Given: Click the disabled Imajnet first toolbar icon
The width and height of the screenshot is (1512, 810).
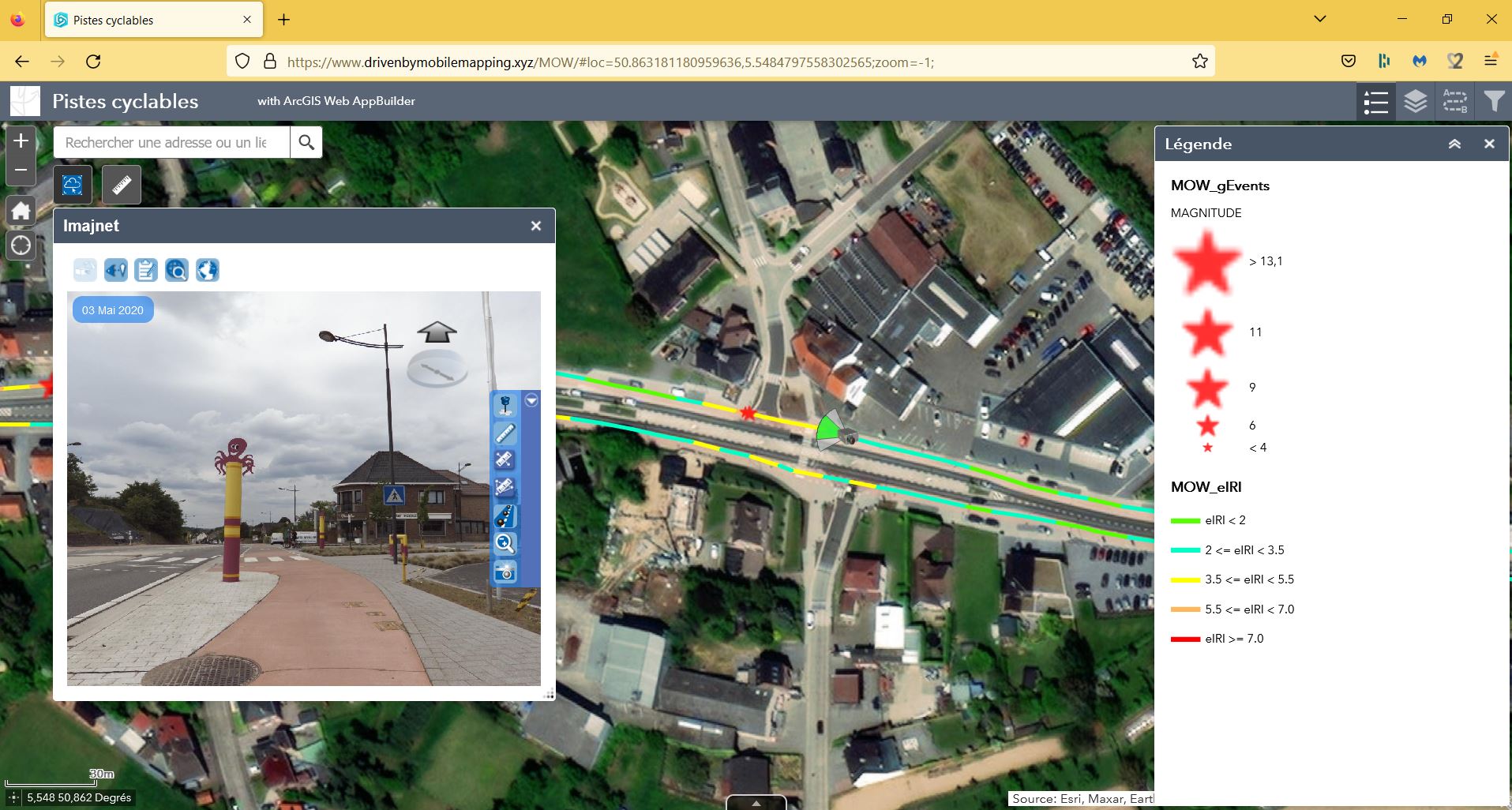Looking at the screenshot, I should (85, 270).
